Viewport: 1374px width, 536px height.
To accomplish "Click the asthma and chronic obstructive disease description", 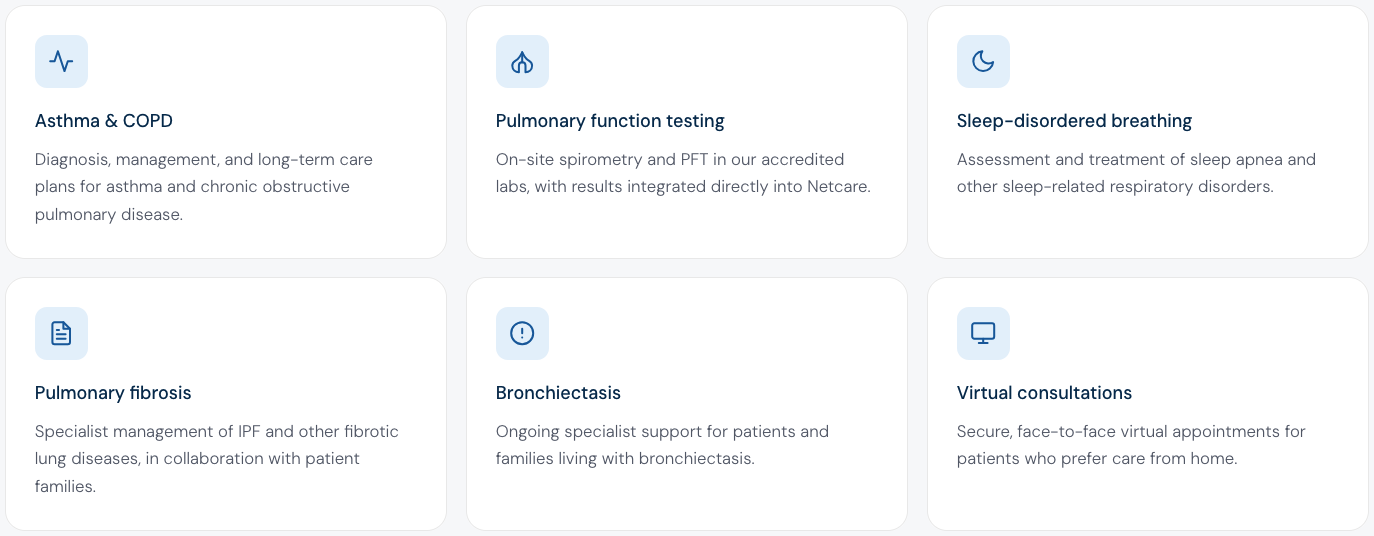I will [204, 187].
